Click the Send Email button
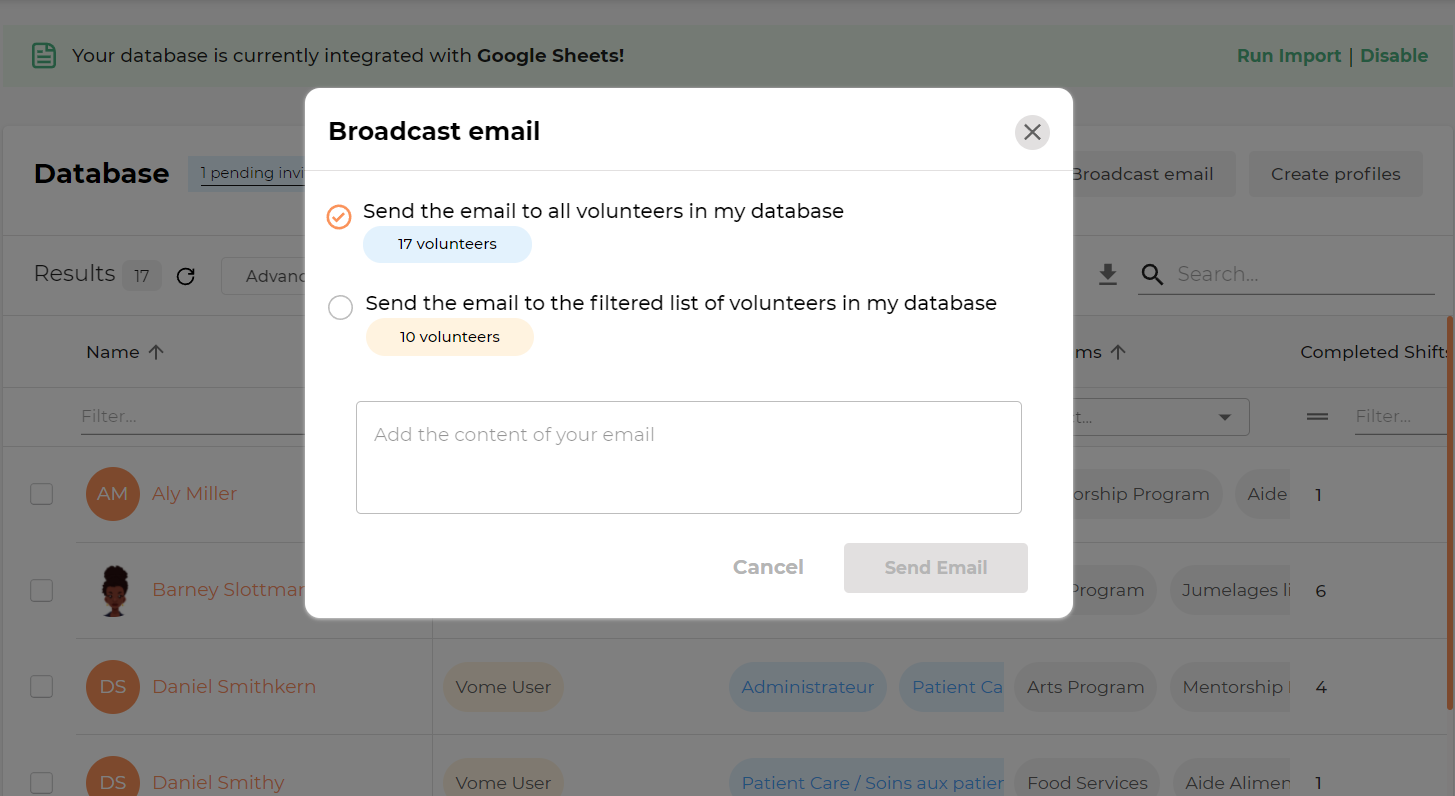 point(936,568)
